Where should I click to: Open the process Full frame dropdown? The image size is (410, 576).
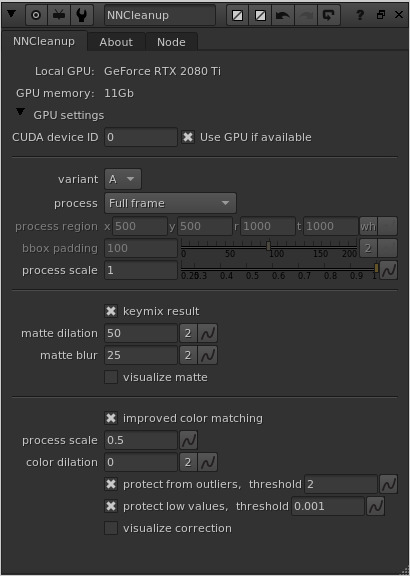[x=170, y=203]
